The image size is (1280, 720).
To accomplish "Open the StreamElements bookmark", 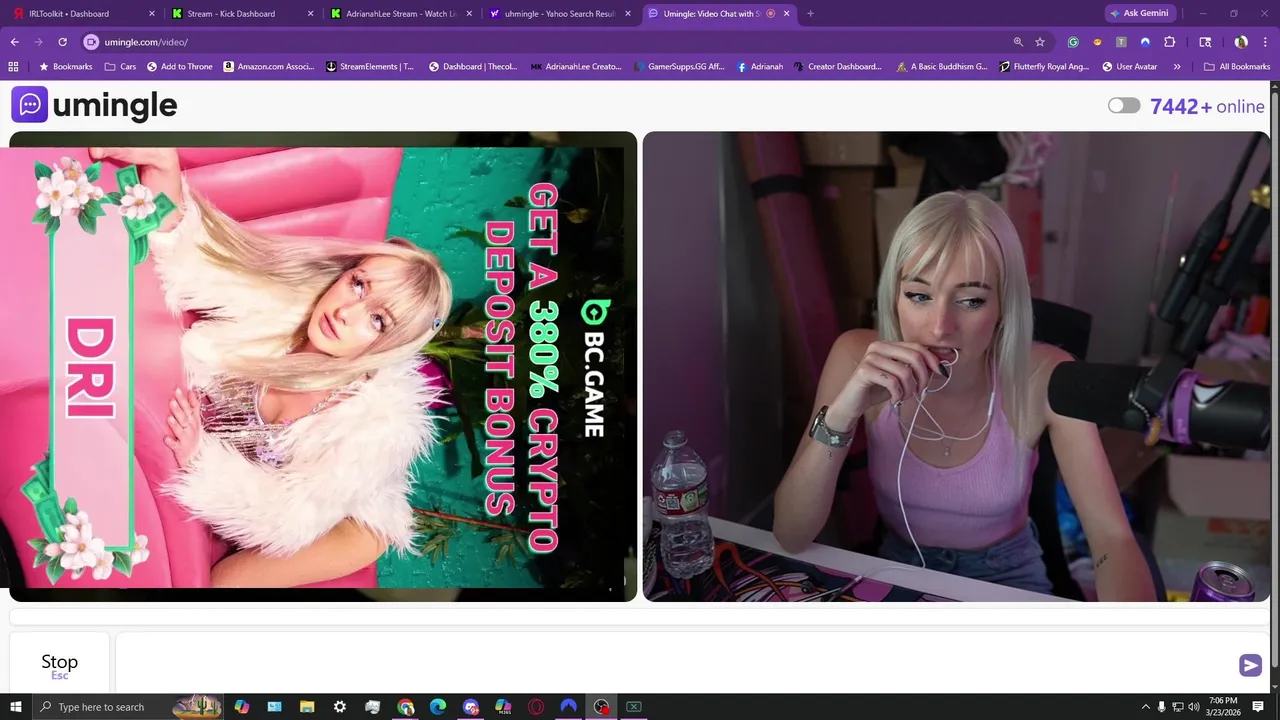I will pyautogui.click(x=370, y=66).
